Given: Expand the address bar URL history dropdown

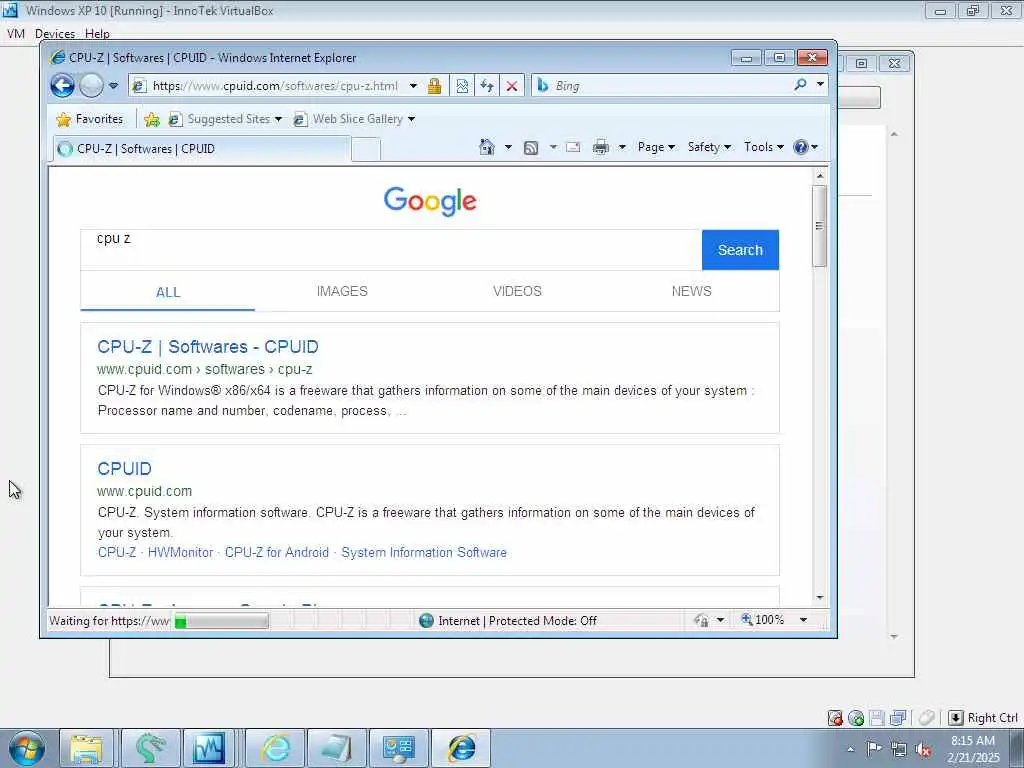Looking at the screenshot, I should coord(413,86).
